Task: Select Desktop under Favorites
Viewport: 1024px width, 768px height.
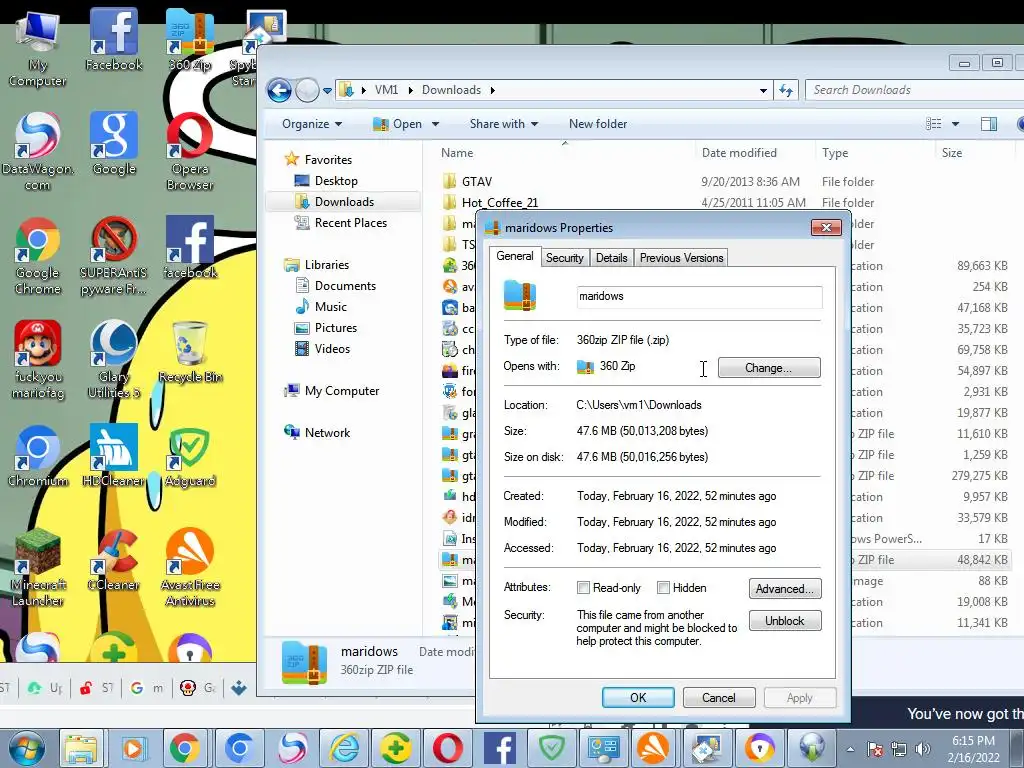Action: [336, 181]
